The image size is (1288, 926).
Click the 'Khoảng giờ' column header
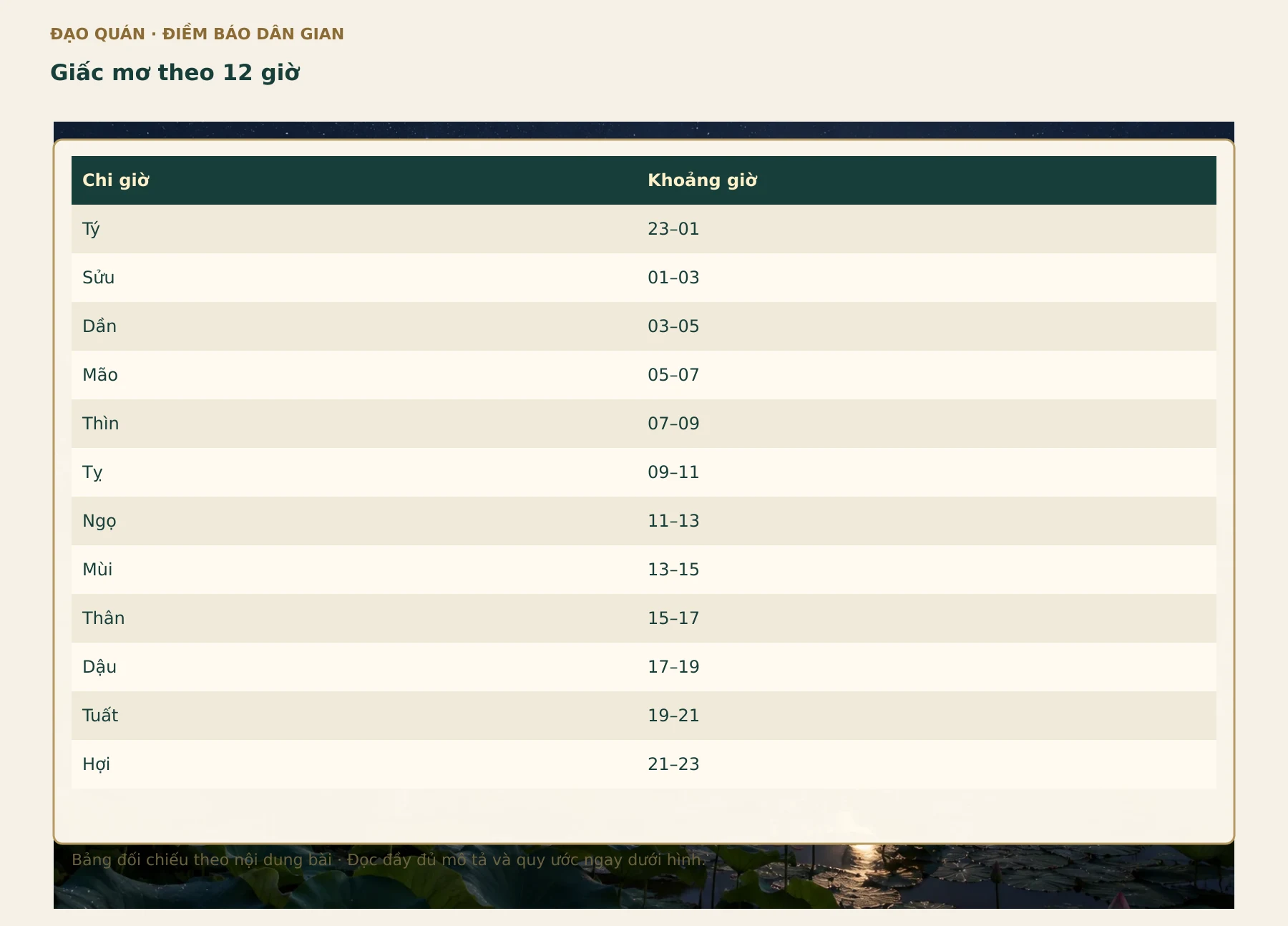click(x=927, y=180)
